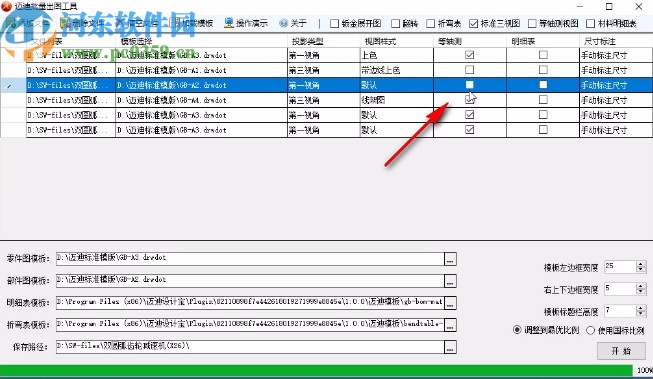Select the 使用国标比例 radio button
Screen dimensions: 653x379
point(590,330)
